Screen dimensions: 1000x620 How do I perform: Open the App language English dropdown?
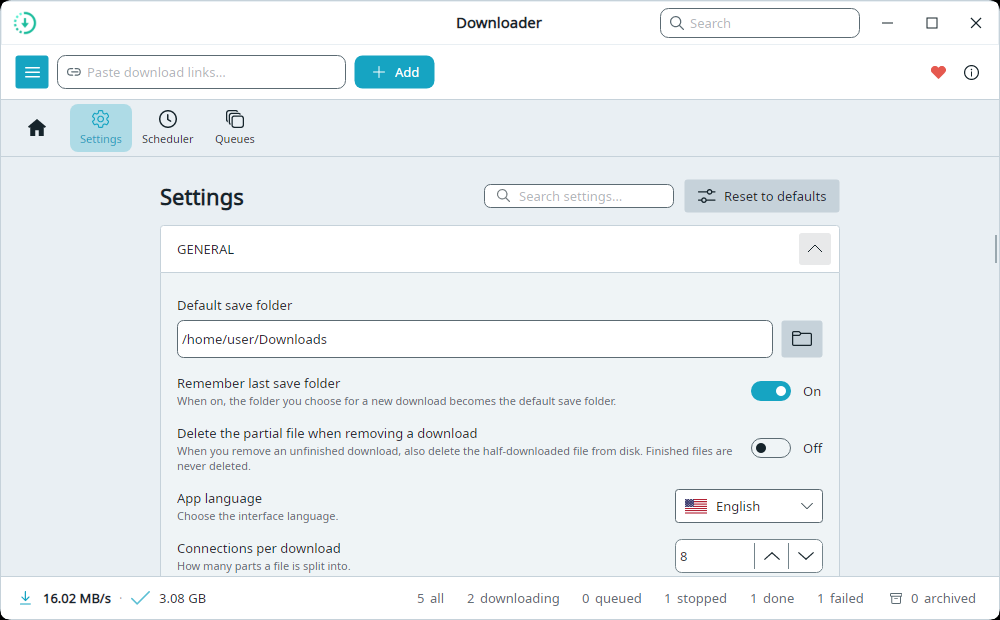[x=749, y=506]
